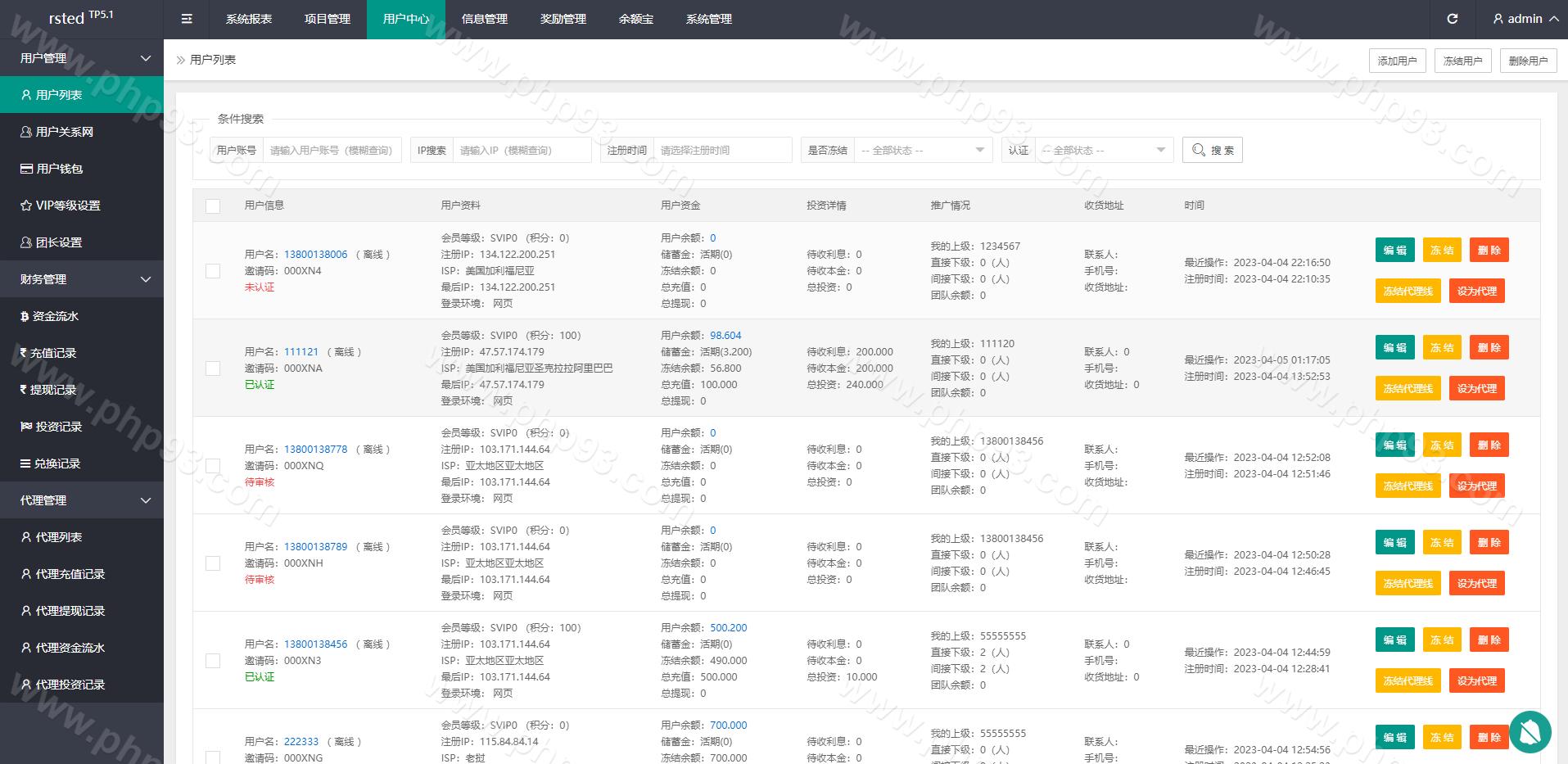Open 投资记录 flag icon item
Viewport: 1568px width, 764px height.
point(51,427)
